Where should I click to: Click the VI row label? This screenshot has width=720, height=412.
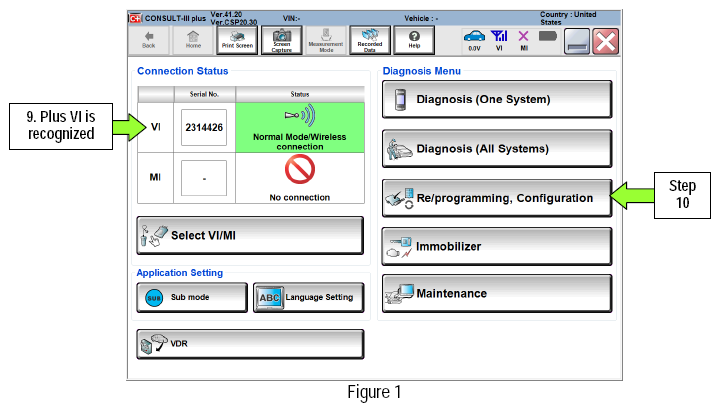tap(156, 127)
